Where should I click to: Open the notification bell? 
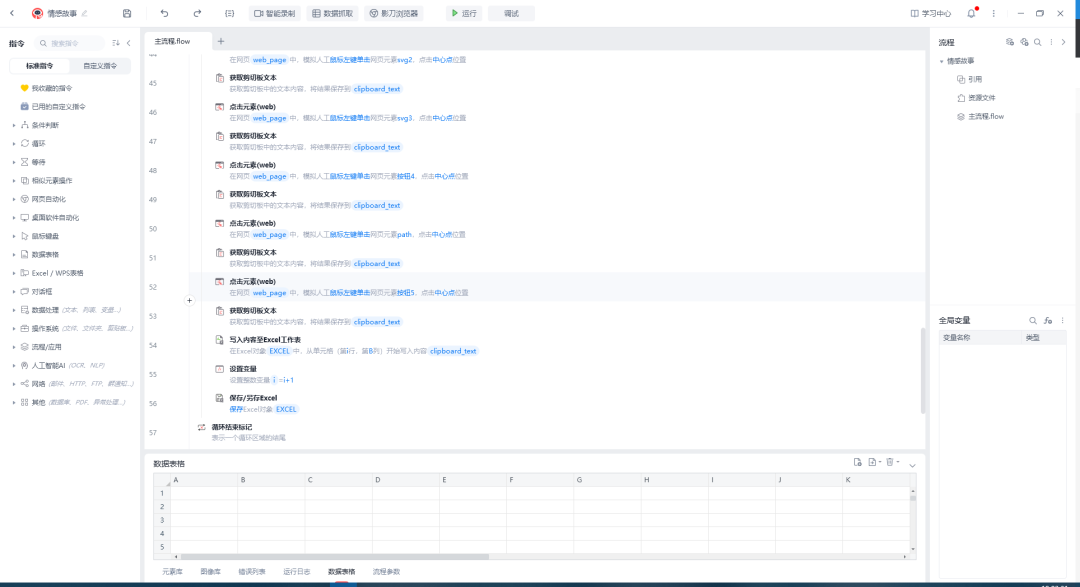(971, 13)
